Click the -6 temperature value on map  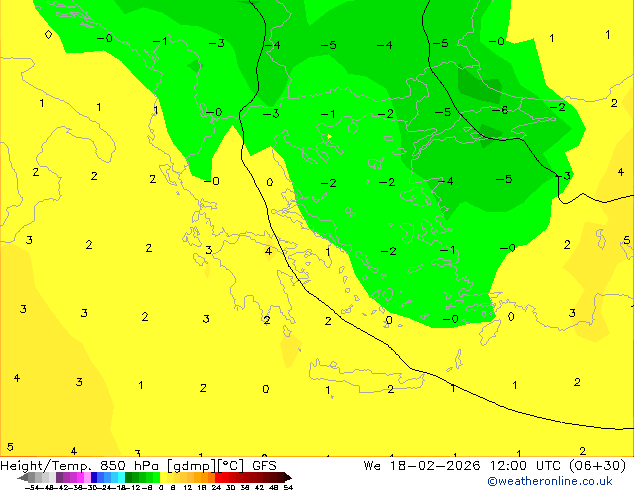(500, 110)
